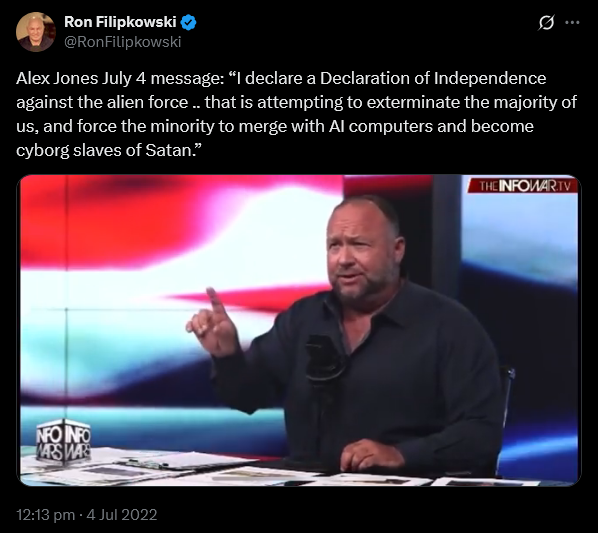Click the blue verified badge

pyautogui.click(x=188, y=22)
